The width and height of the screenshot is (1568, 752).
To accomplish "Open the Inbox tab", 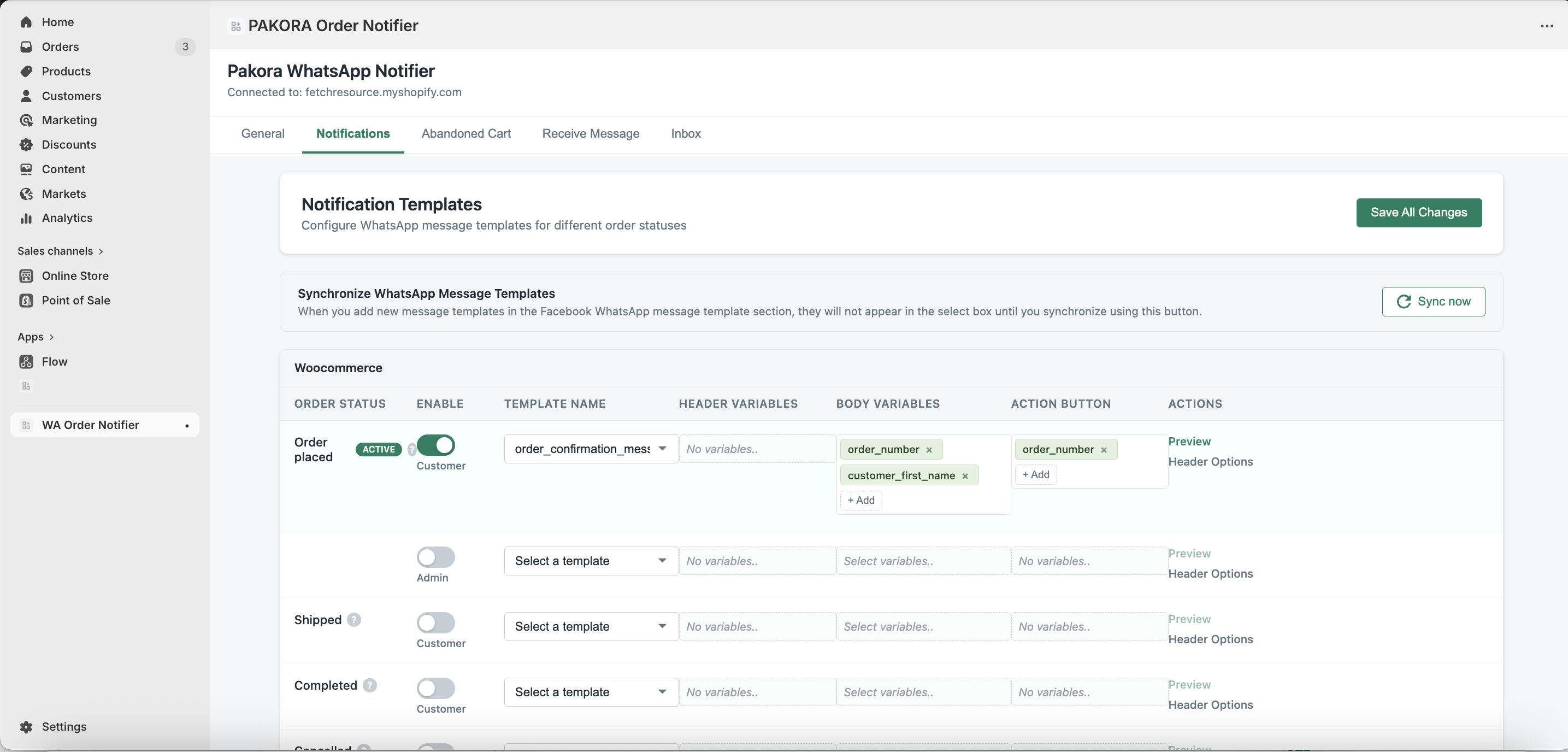I will 686,133.
